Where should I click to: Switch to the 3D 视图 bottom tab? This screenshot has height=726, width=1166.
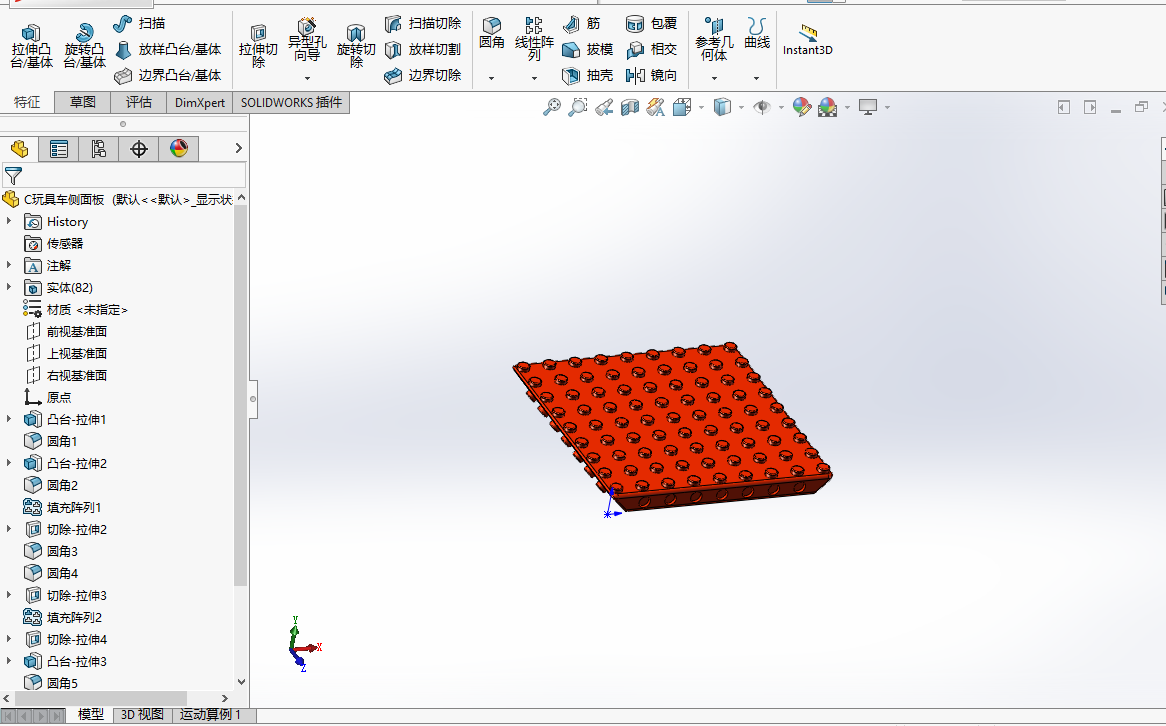coord(142,715)
